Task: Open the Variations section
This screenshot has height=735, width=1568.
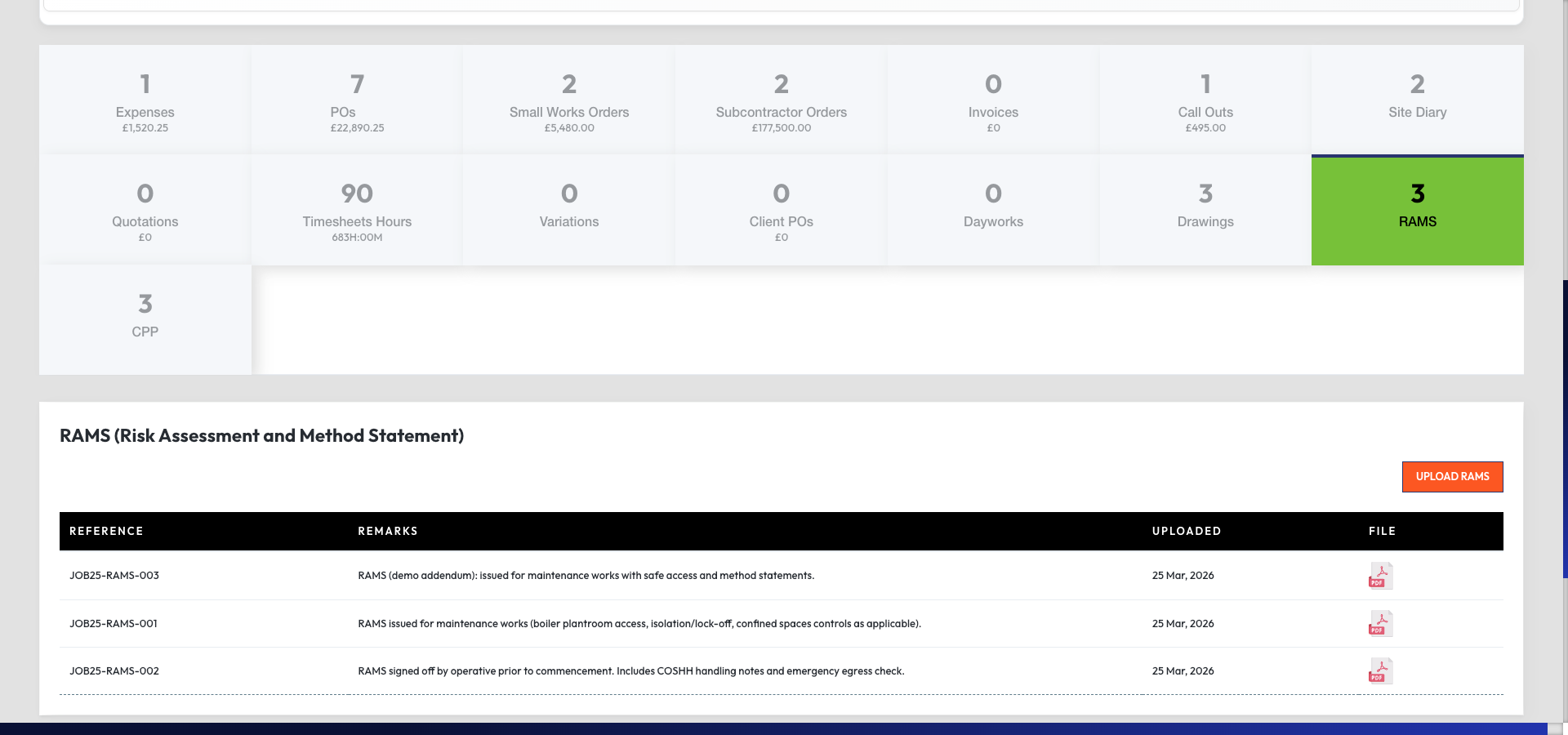Action: click(568, 208)
